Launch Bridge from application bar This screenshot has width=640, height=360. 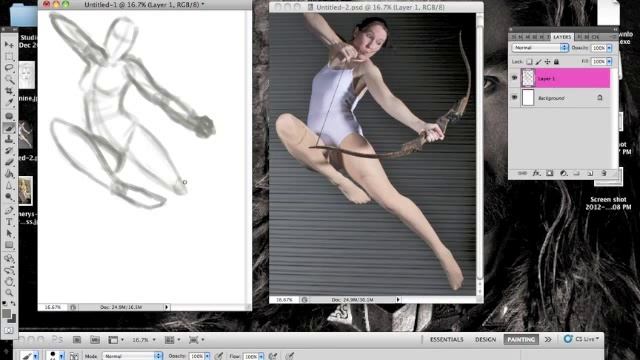(x=76, y=340)
